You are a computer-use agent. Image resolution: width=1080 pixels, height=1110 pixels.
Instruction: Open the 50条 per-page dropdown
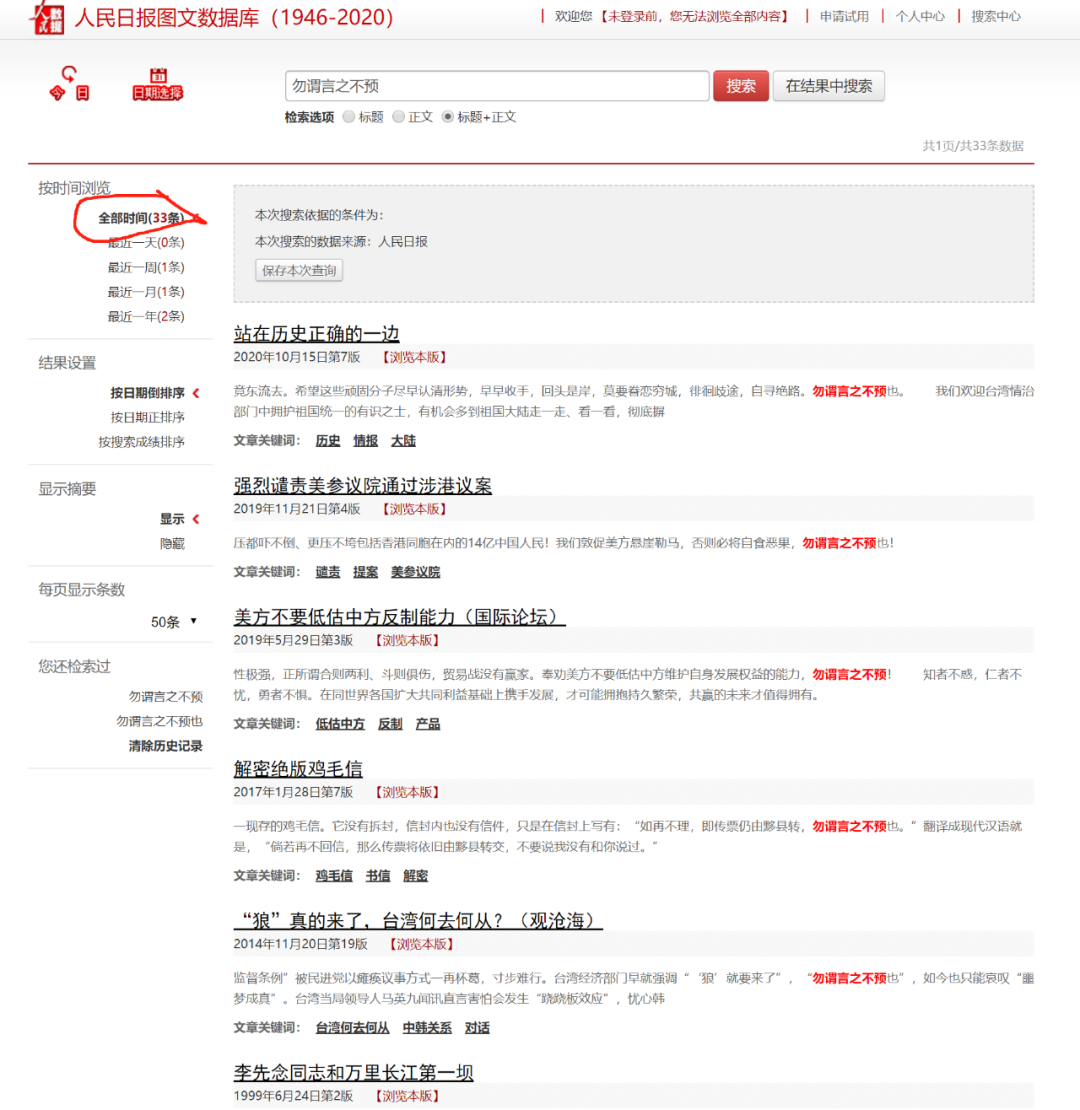pyautogui.click(x=173, y=622)
